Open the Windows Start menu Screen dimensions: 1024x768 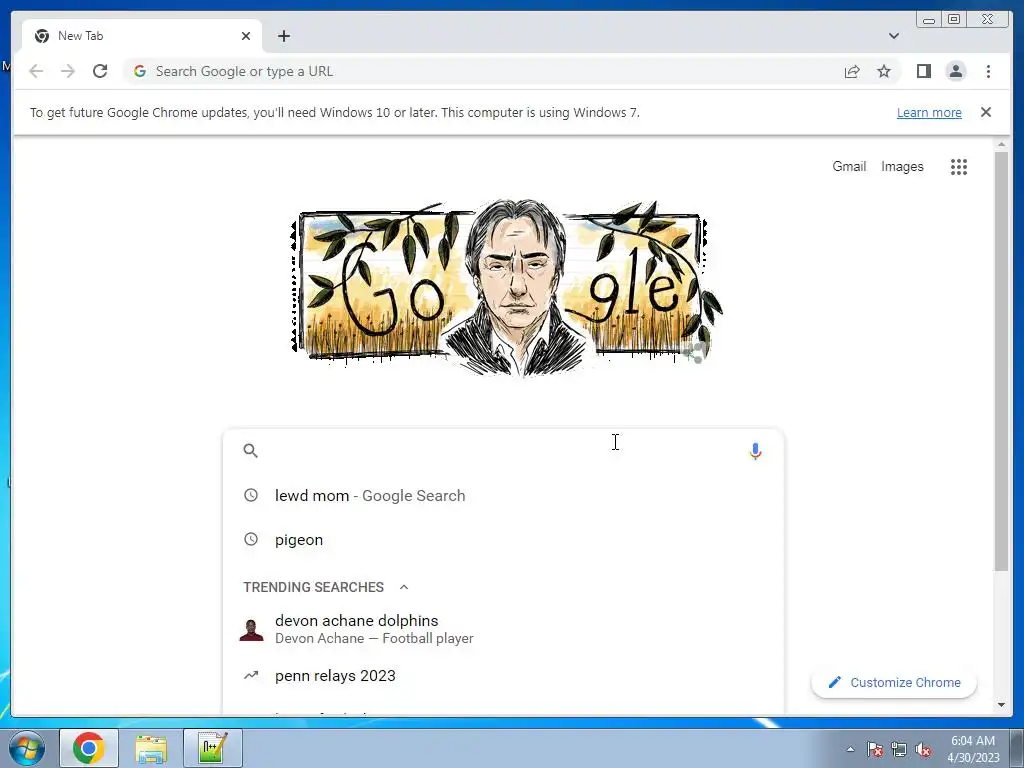click(27, 748)
